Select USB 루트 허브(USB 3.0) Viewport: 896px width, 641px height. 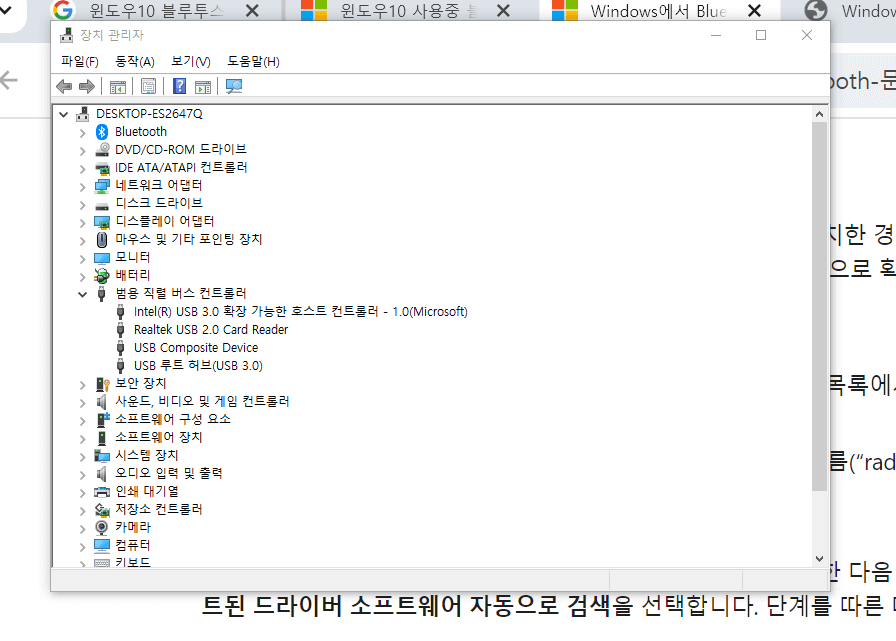198,366
